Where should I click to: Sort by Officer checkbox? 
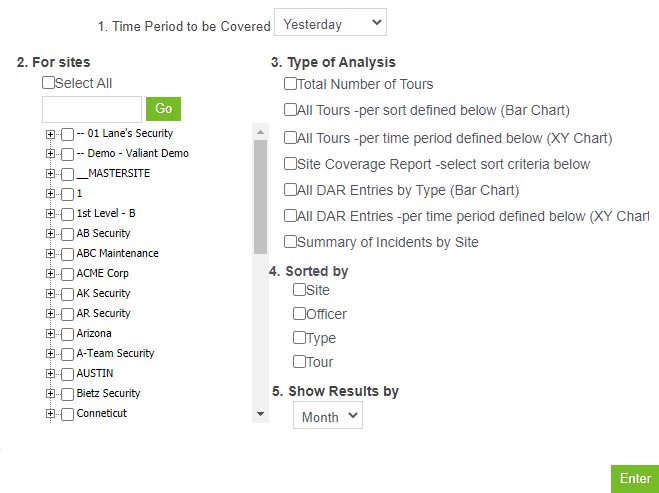(300, 313)
